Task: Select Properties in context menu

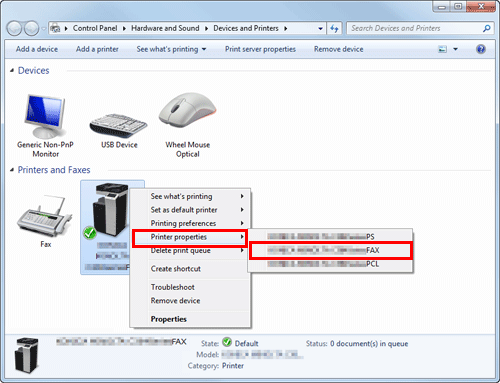Action: pyautogui.click(x=190, y=319)
